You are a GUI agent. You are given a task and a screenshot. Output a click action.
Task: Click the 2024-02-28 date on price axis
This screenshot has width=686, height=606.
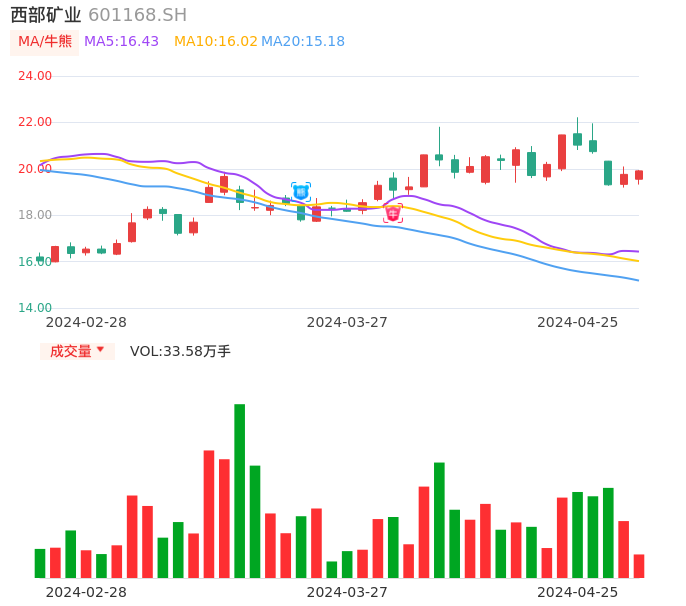(x=86, y=322)
